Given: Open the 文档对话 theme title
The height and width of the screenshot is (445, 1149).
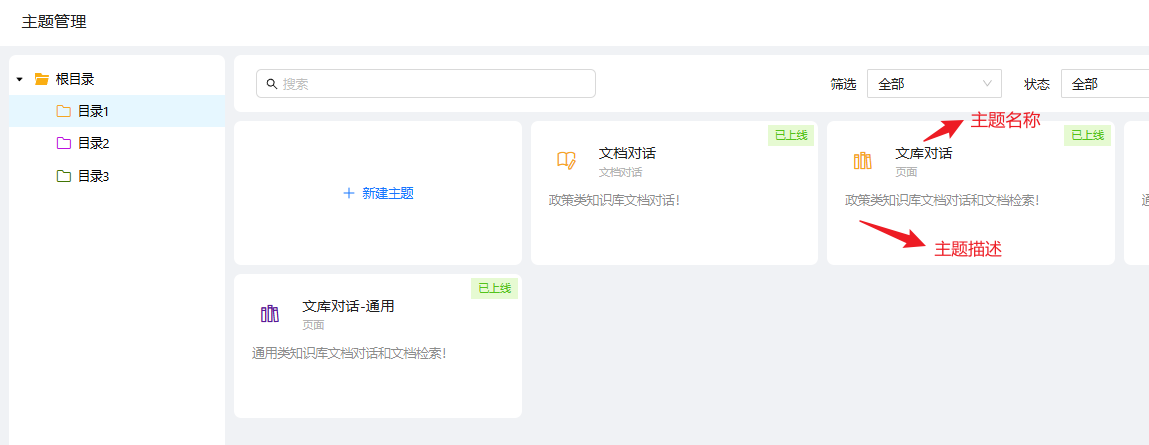Looking at the screenshot, I should pyautogui.click(x=627, y=153).
